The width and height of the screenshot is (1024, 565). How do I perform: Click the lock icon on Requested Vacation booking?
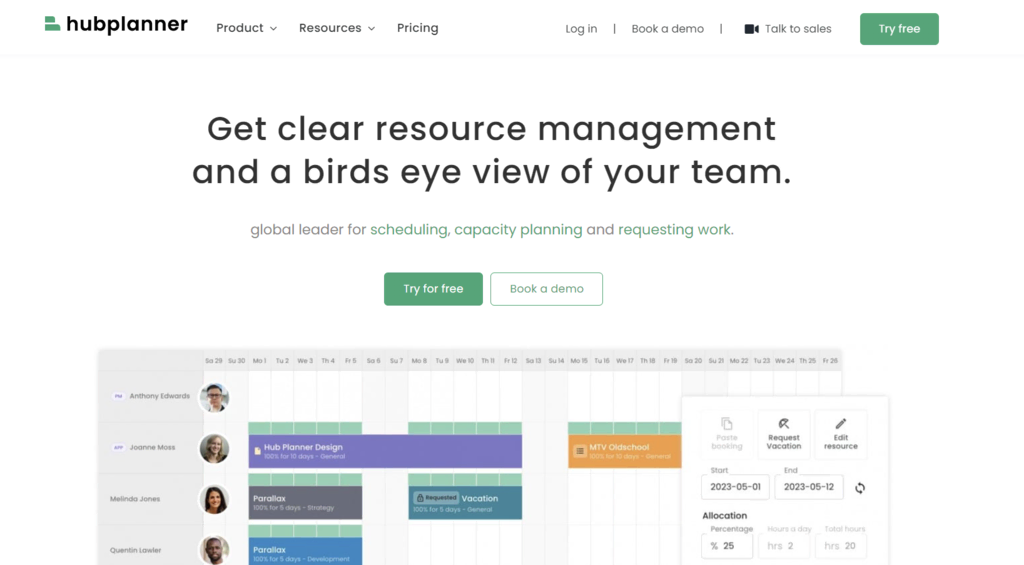(420, 498)
